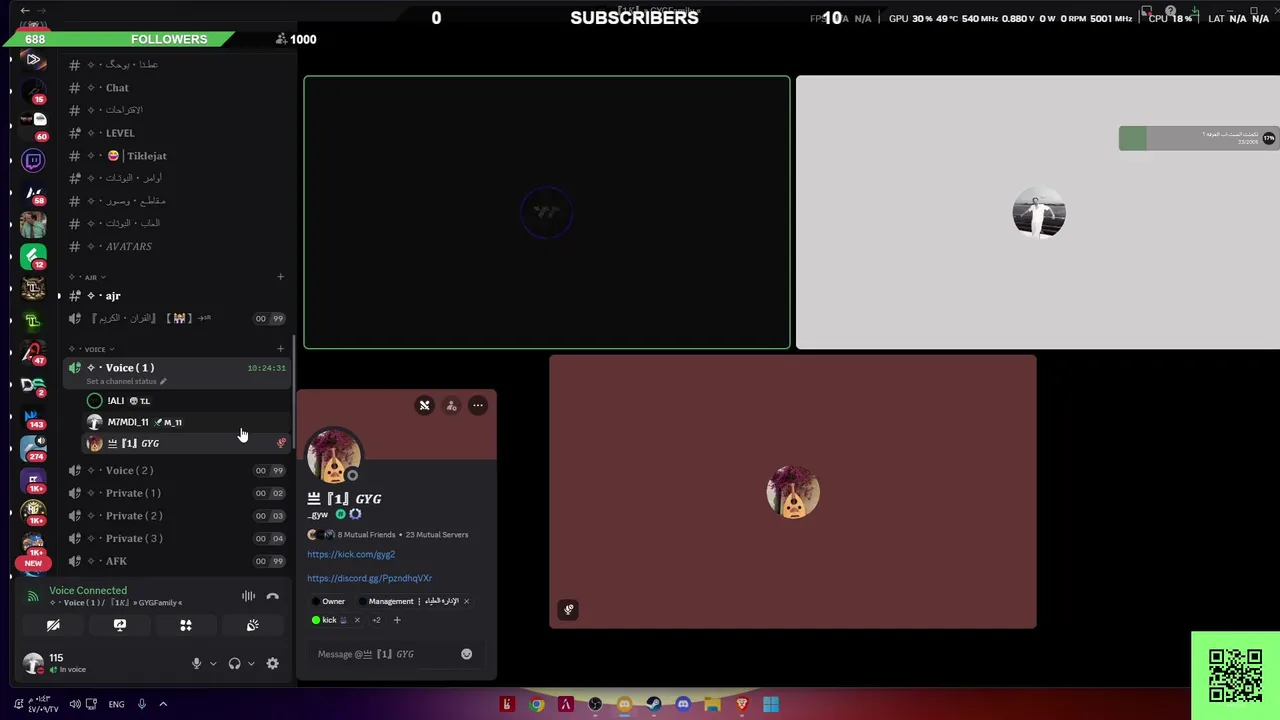Open the kick.com/gyg2 link
The image size is (1280, 720).
pos(351,554)
